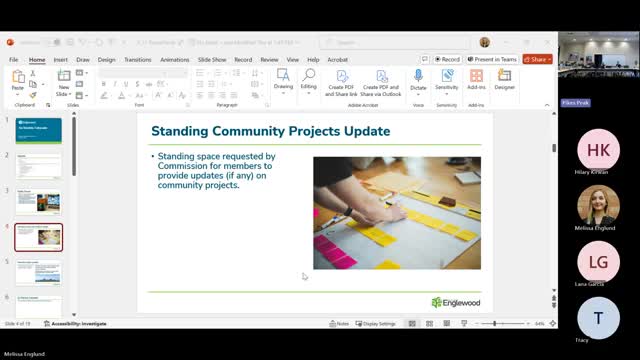Open the Review tab
The width and height of the screenshot is (640, 360).
coord(269,60)
